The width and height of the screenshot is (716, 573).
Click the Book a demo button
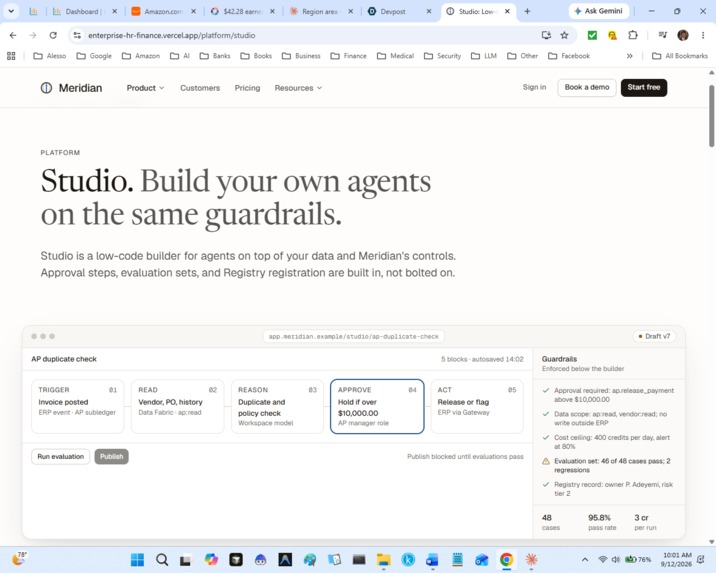pyautogui.click(x=587, y=87)
